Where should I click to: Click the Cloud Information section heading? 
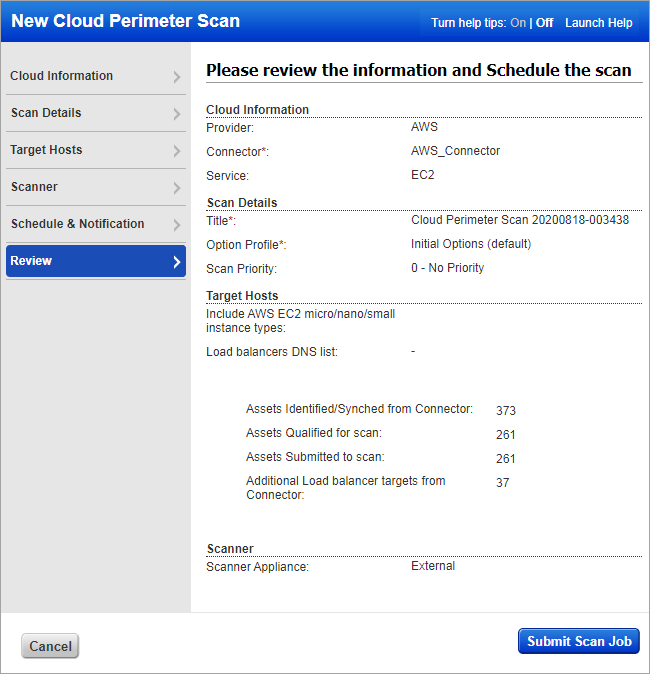(x=257, y=110)
